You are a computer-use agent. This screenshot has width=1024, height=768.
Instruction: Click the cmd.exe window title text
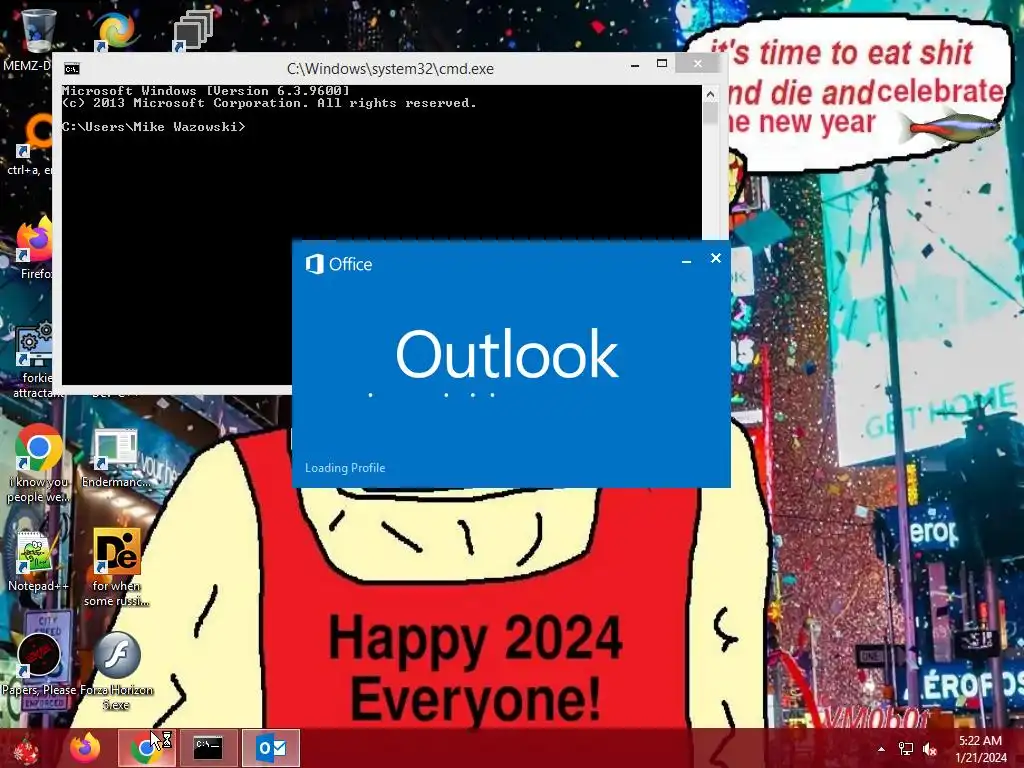(x=390, y=69)
